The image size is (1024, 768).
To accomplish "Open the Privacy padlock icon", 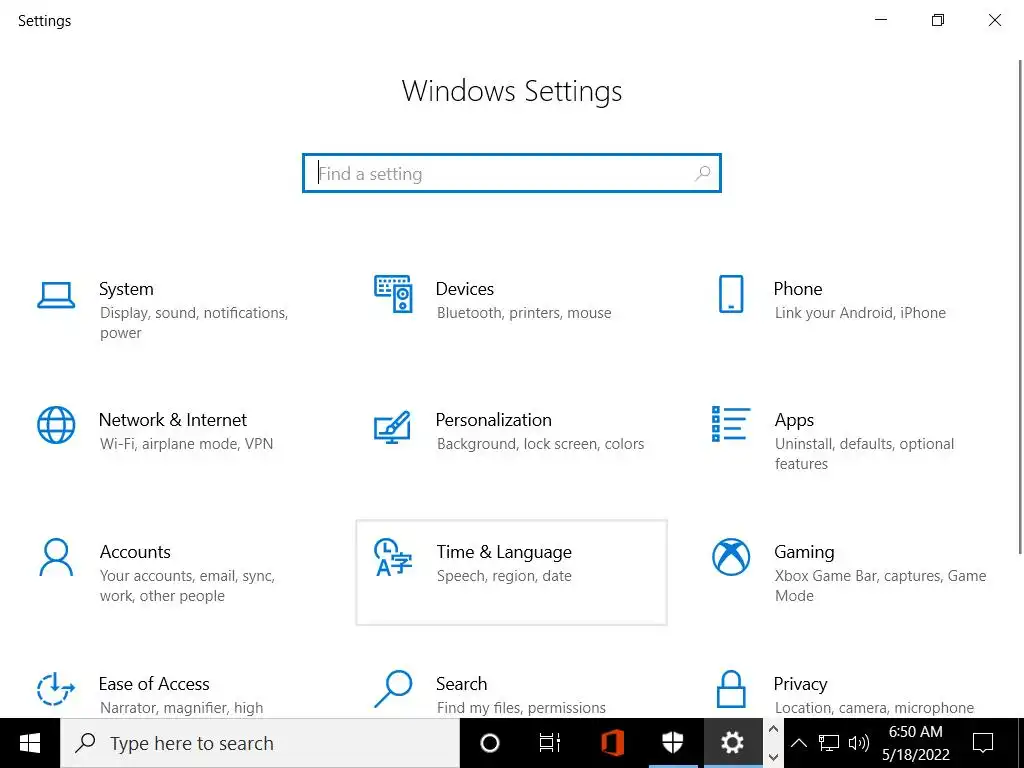I will pos(731,689).
